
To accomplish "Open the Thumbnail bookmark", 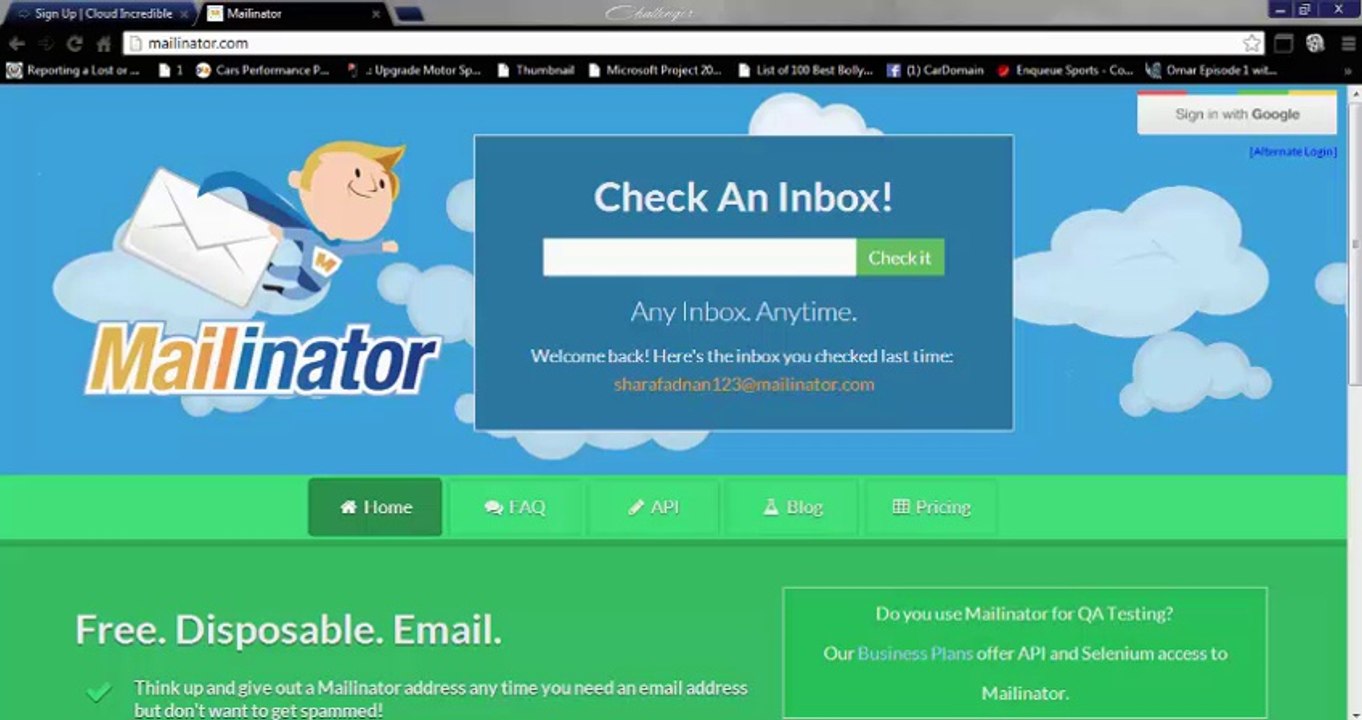I will click(536, 71).
